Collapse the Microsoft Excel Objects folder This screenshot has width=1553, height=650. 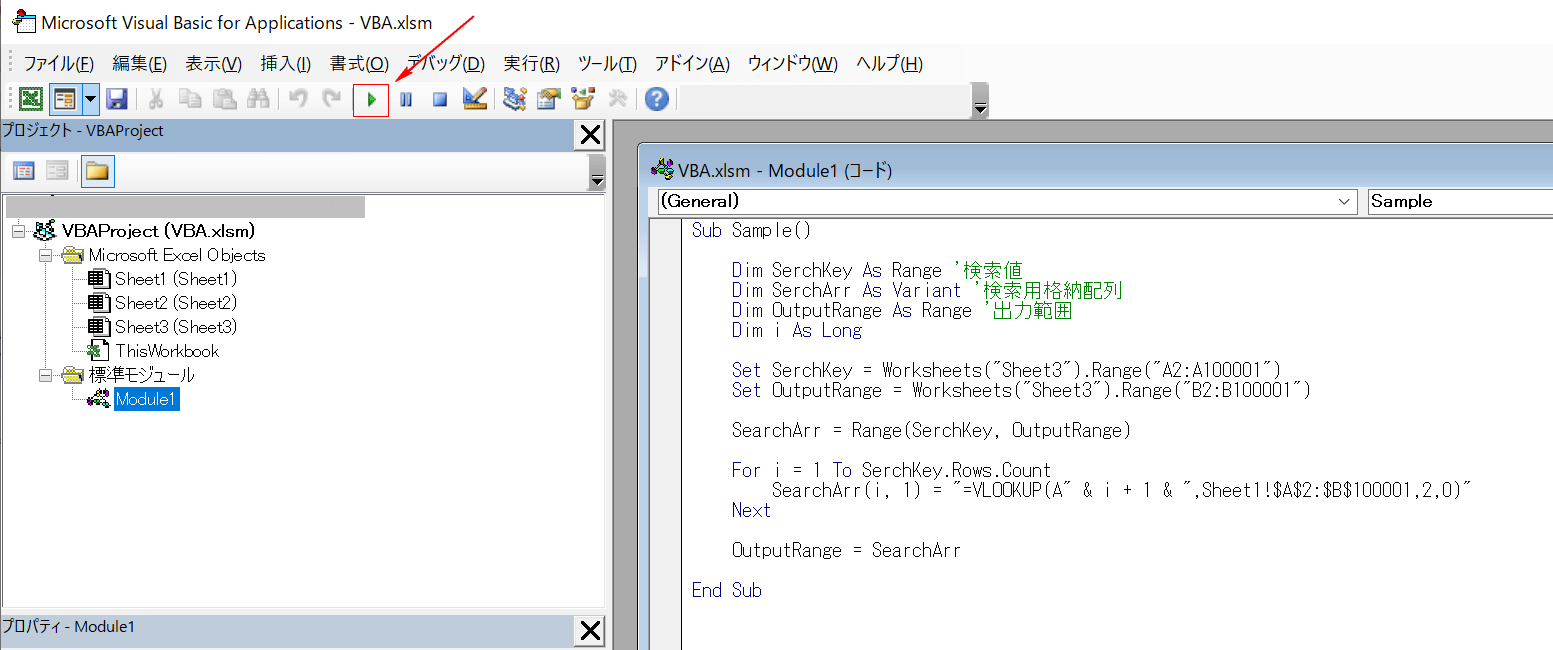point(44,255)
